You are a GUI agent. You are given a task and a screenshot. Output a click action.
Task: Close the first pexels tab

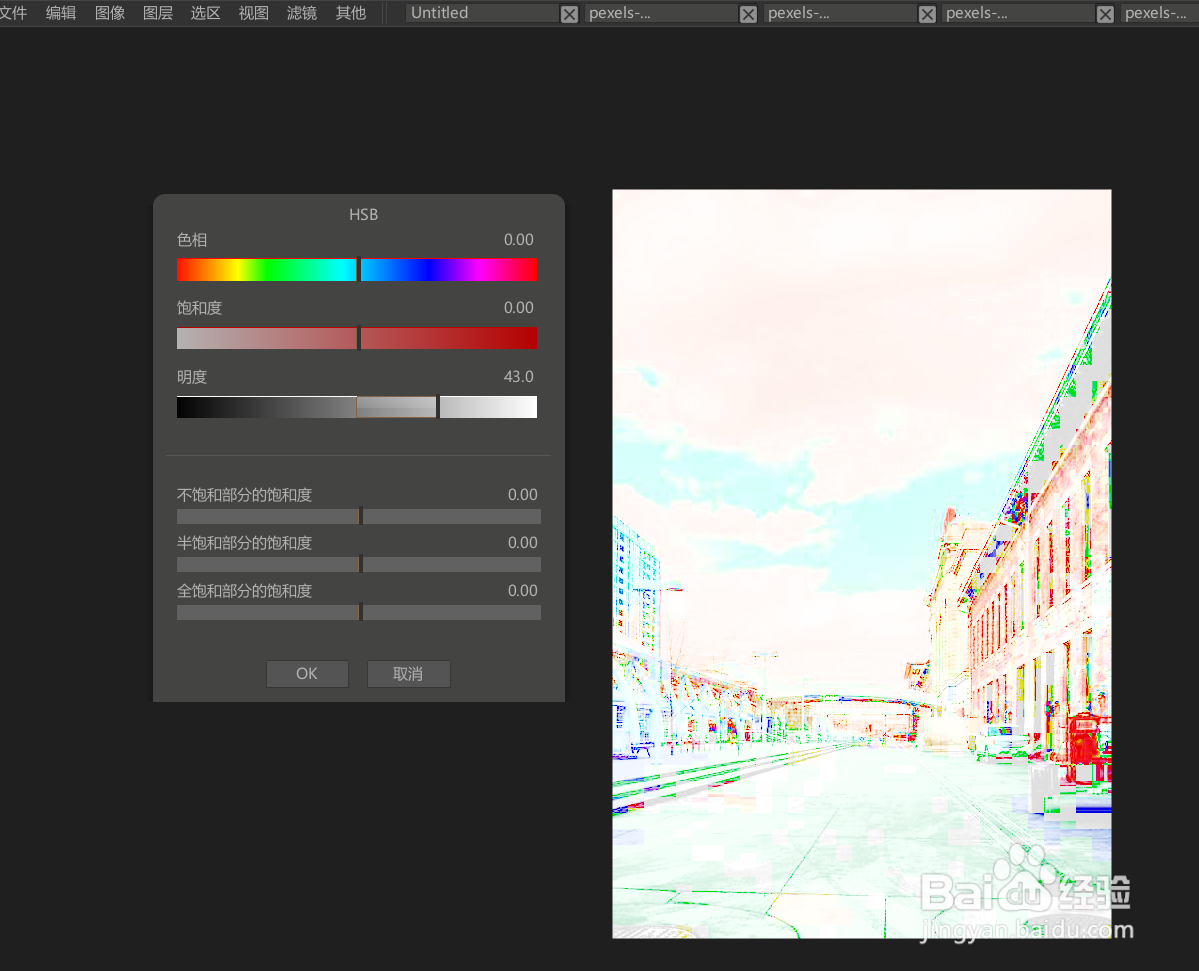[x=749, y=14]
